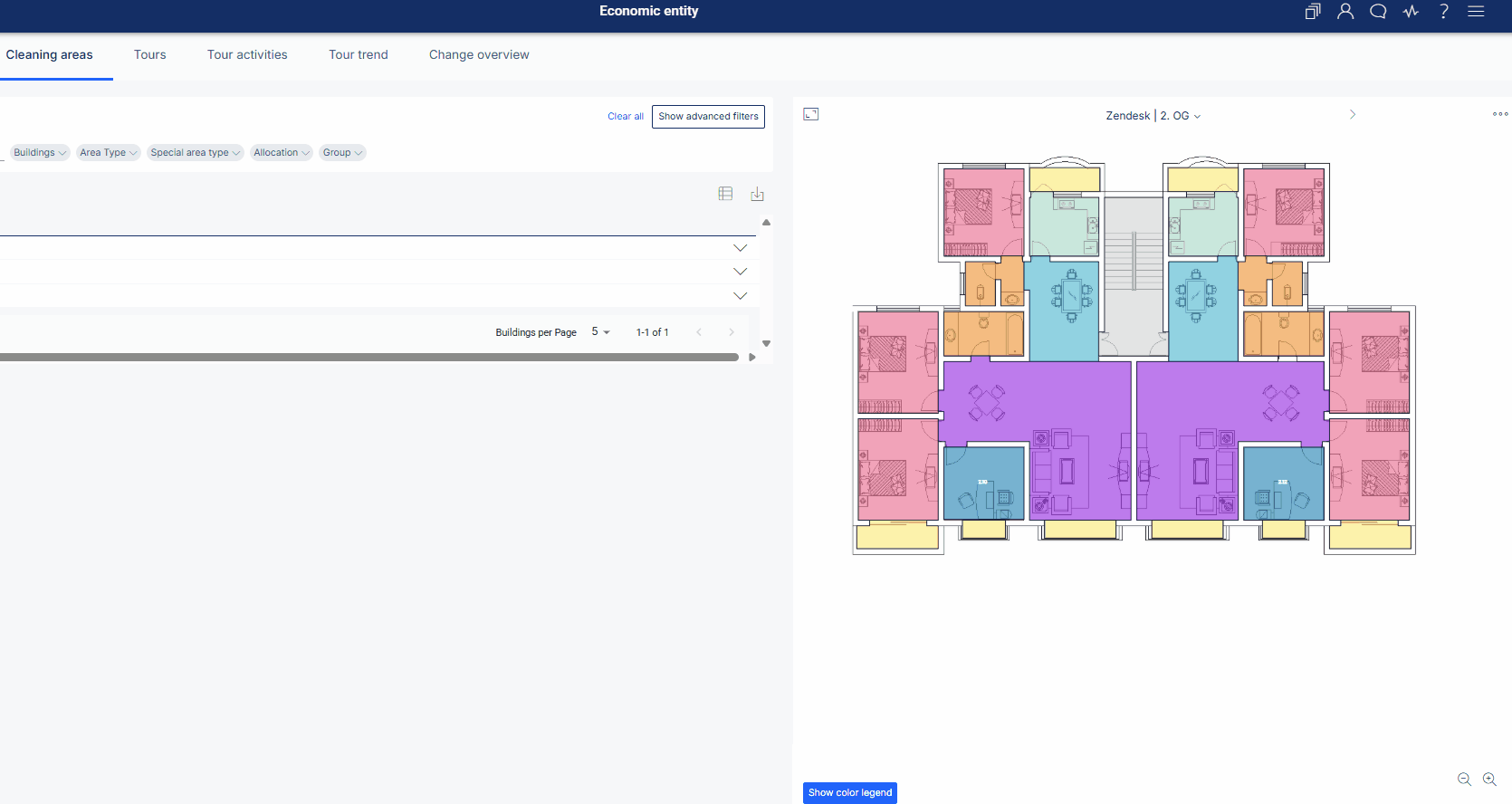The image size is (1512, 804).
Task: Open the Buildings filter dropdown
Action: coord(40,153)
